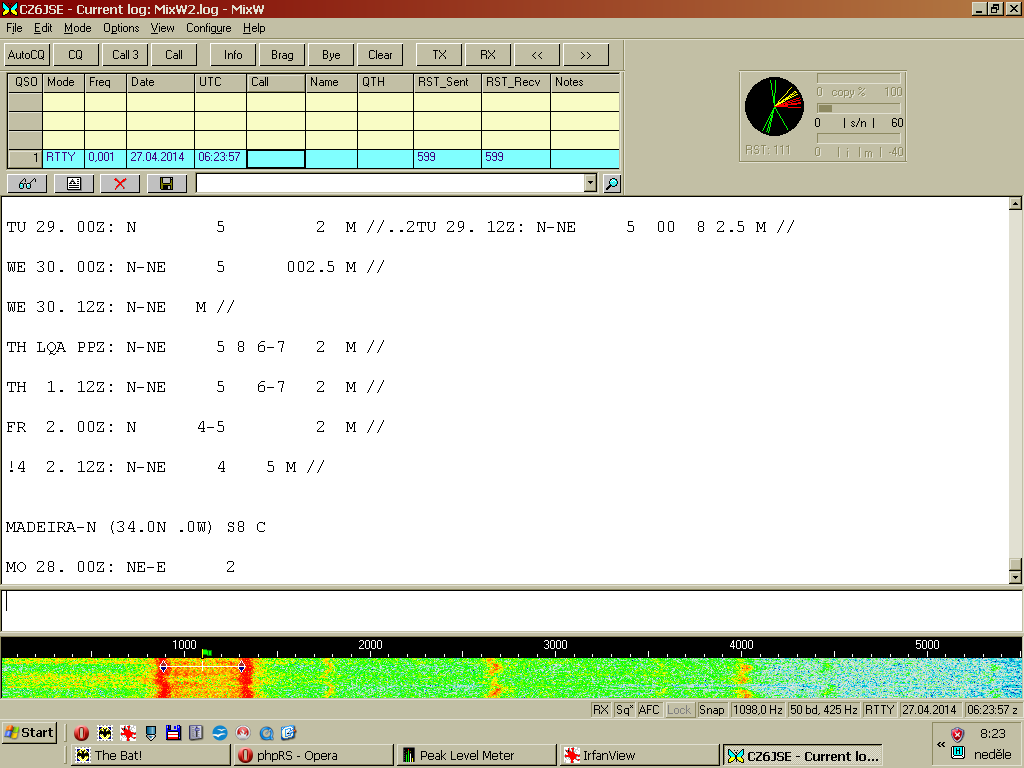Screen dimensions: 1024x768
Task: Click the green flag marker on the waterfall scale
Action: pyautogui.click(x=207, y=652)
